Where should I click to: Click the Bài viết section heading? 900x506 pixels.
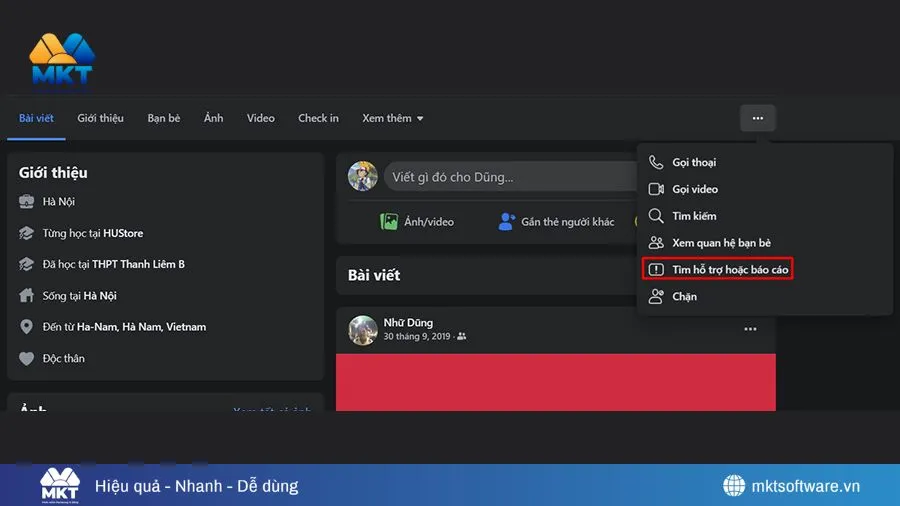pos(374,275)
